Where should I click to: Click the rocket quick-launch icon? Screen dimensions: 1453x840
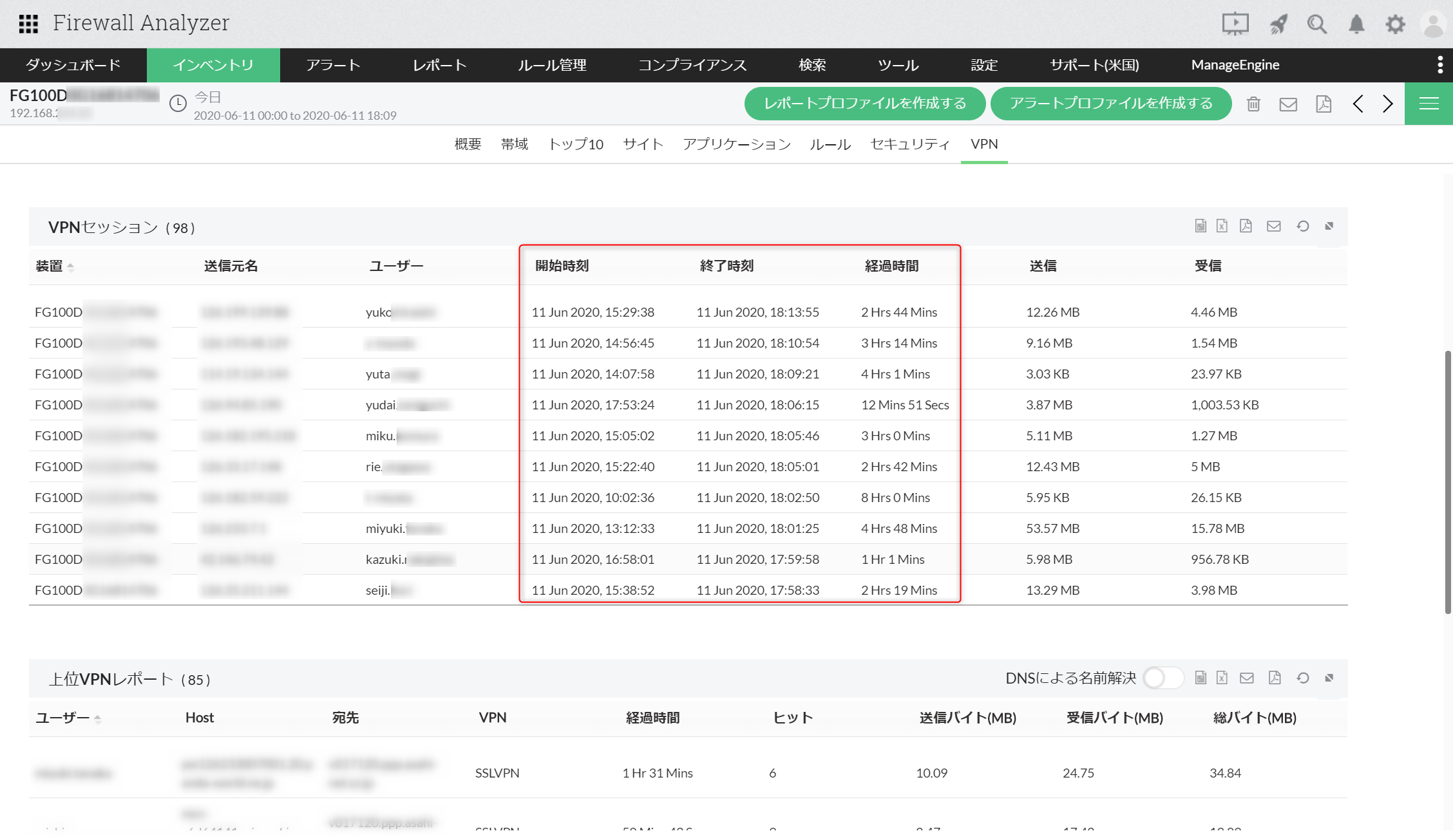[1278, 24]
